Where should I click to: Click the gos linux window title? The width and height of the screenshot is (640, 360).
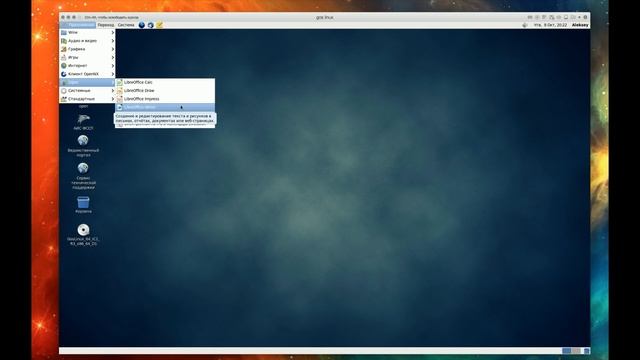pyautogui.click(x=325, y=18)
